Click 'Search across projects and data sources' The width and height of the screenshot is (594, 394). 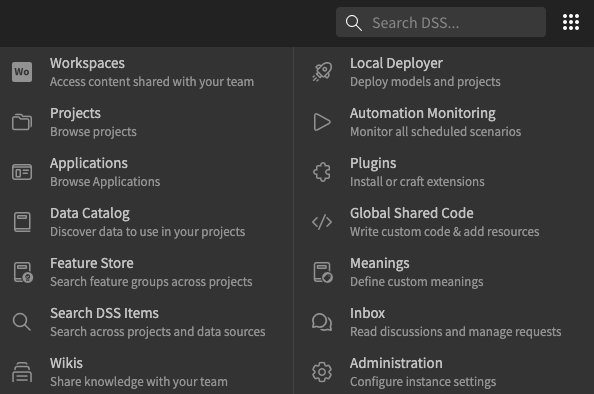pos(158,332)
